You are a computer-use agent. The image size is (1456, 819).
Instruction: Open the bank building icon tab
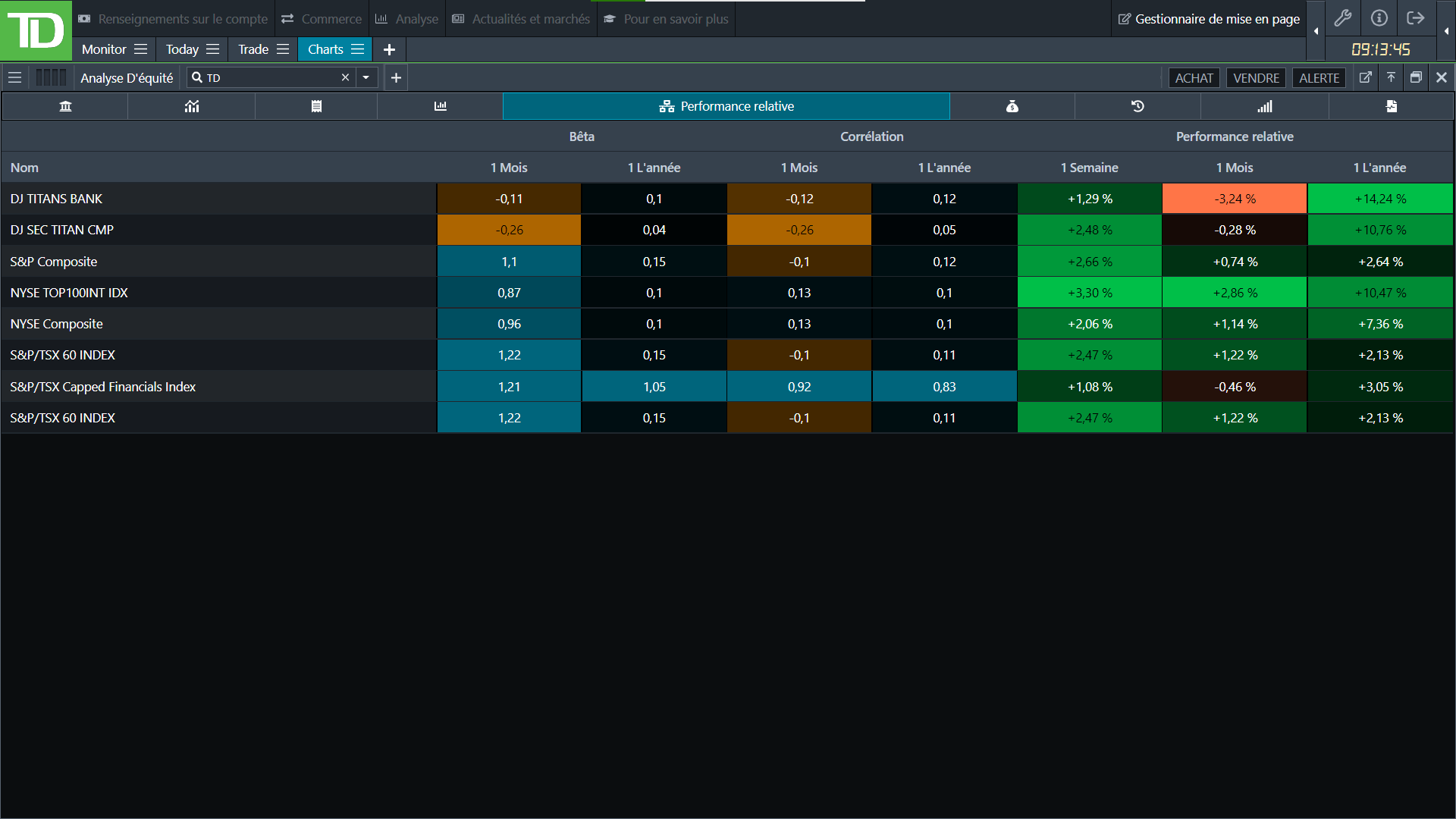[x=65, y=106]
